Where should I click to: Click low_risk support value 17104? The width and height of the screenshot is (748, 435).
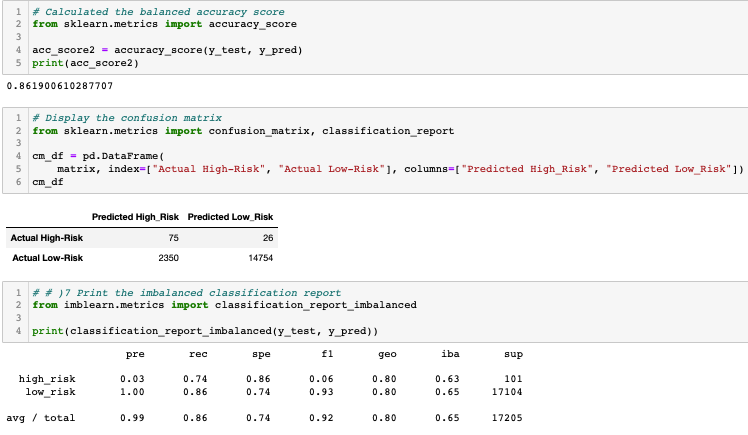(x=507, y=392)
